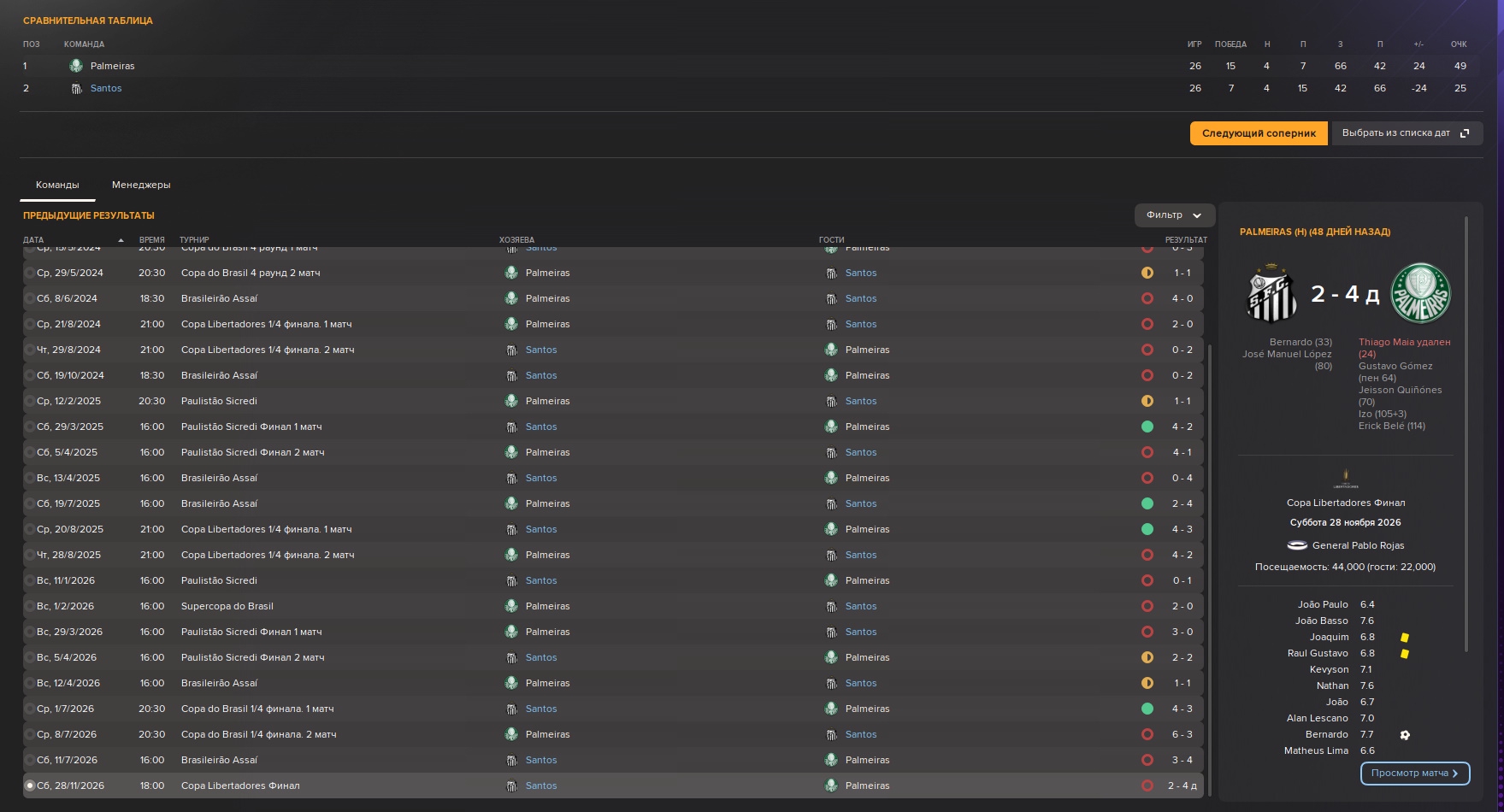Click the away Palmeiras crest in 11/7/2026 row
This screenshot has height=812, width=1504.
(x=831, y=760)
